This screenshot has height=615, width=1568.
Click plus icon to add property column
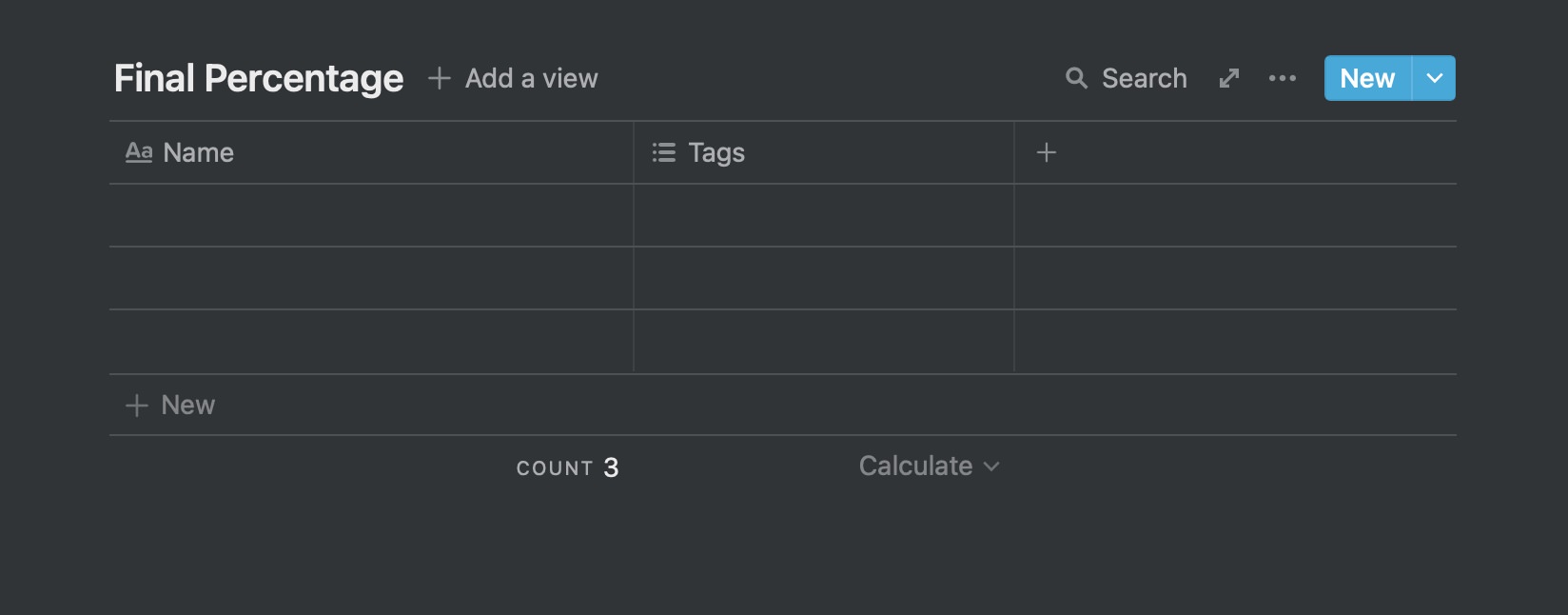coord(1047,152)
